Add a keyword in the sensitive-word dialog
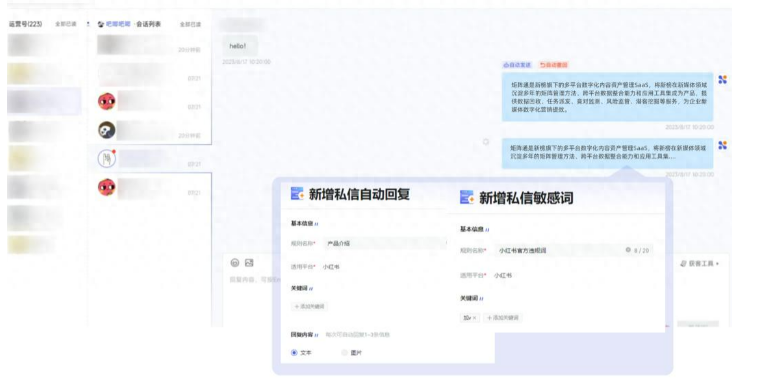 pyautogui.click(x=503, y=318)
